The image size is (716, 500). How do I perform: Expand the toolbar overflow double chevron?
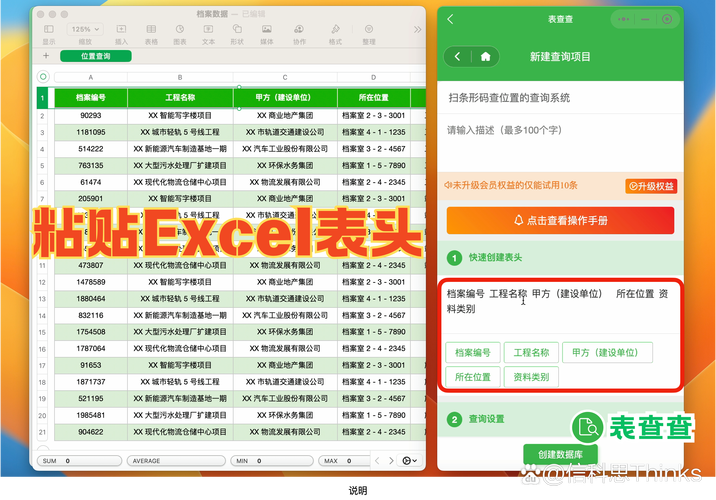pyautogui.click(x=417, y=30)
